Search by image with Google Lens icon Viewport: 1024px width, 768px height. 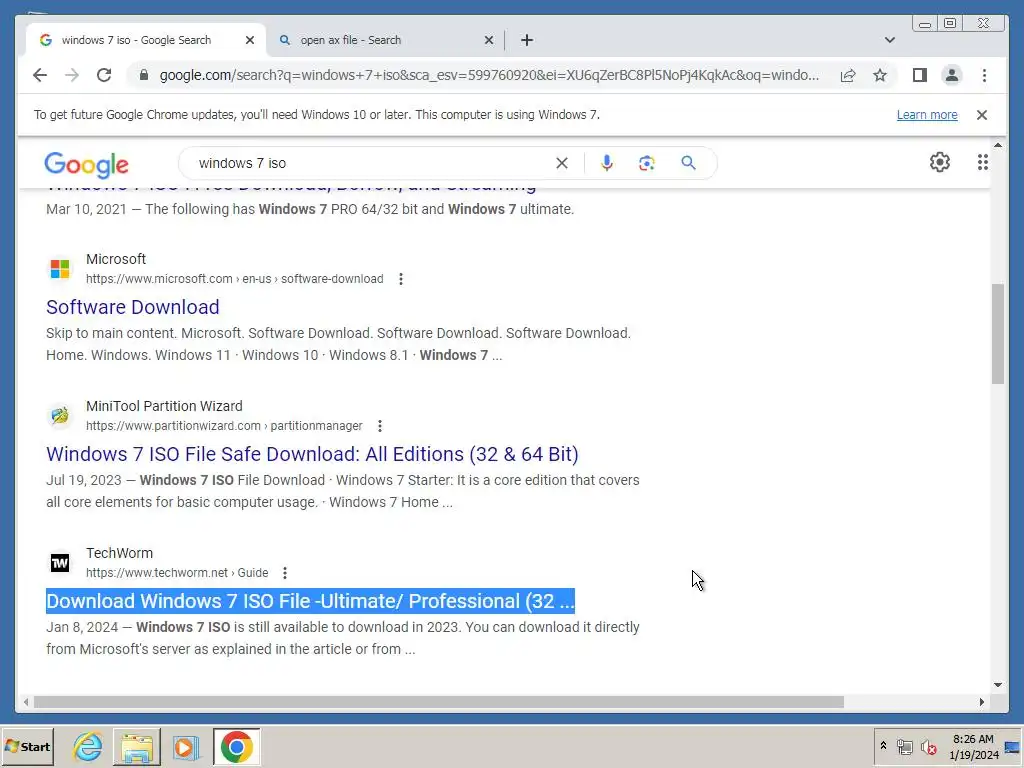pyautogui.click(x=647, y=163)
